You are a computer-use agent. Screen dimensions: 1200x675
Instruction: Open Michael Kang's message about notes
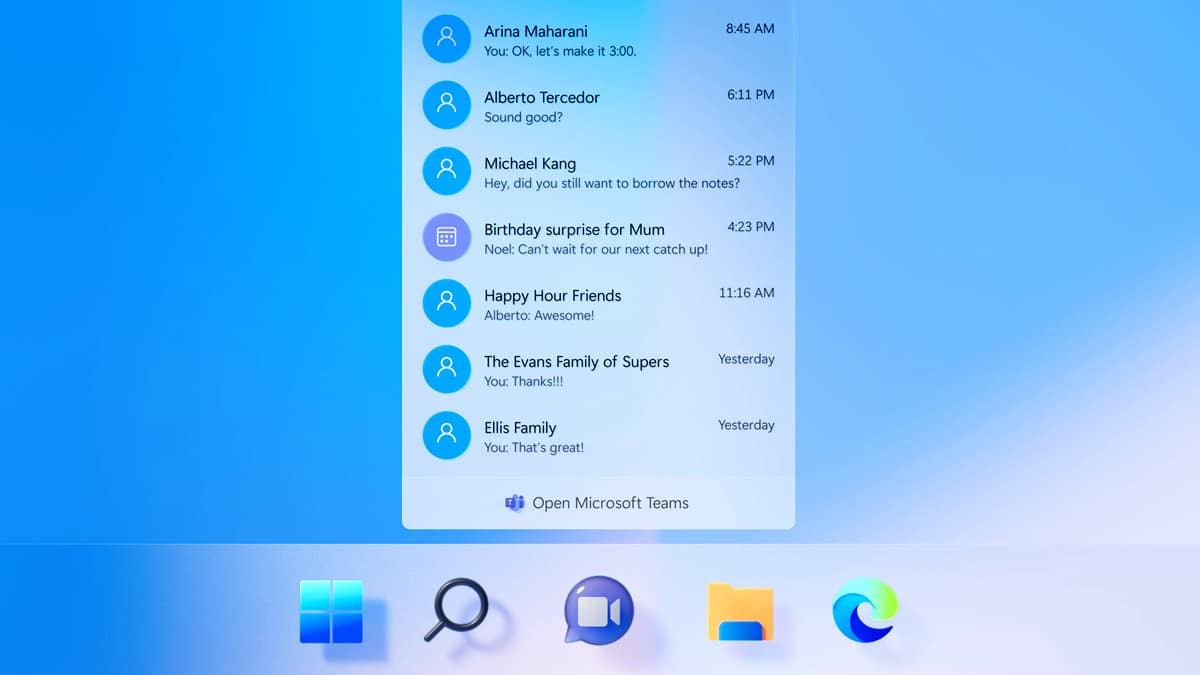(612, 172)
